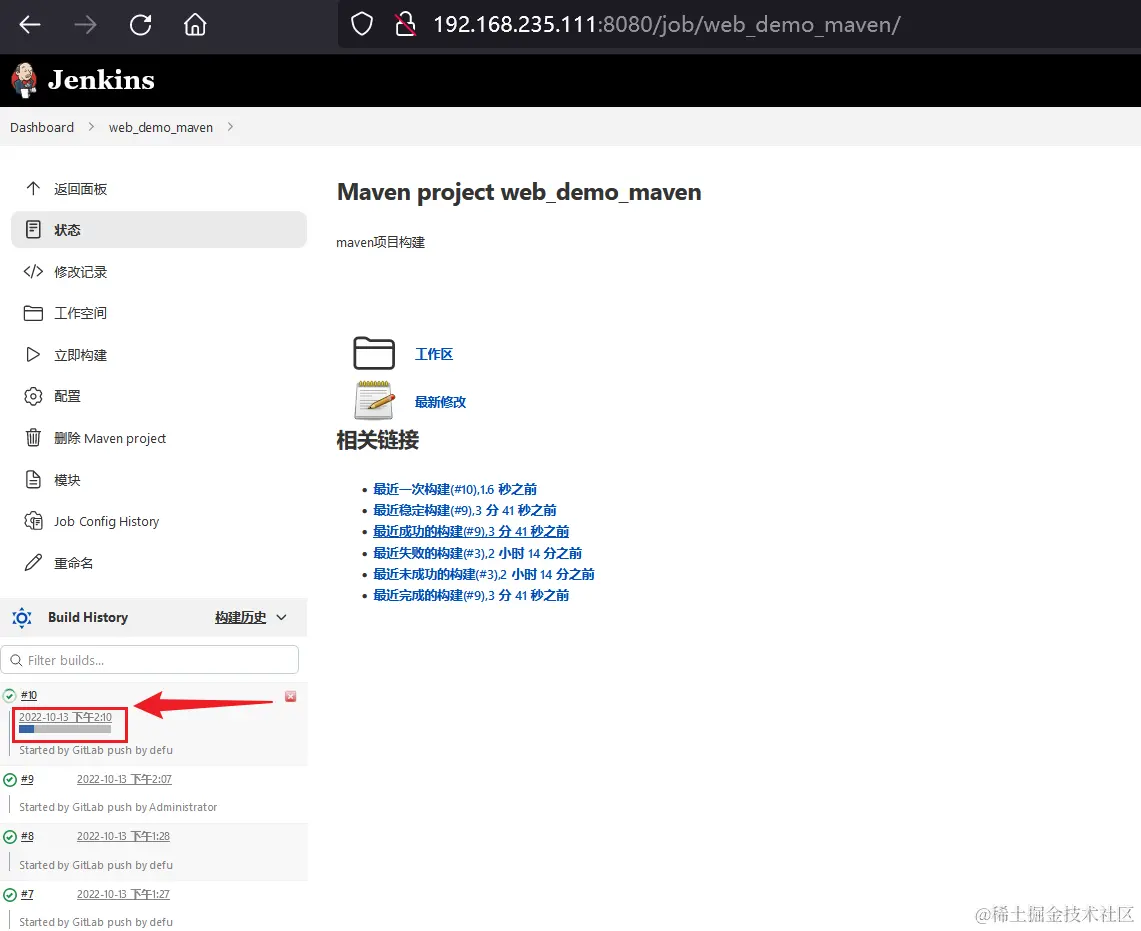This screenshot has width=1141, height=931.
Task: Click the code brackets icon beside 修改记录
Action: click(33, 272)
